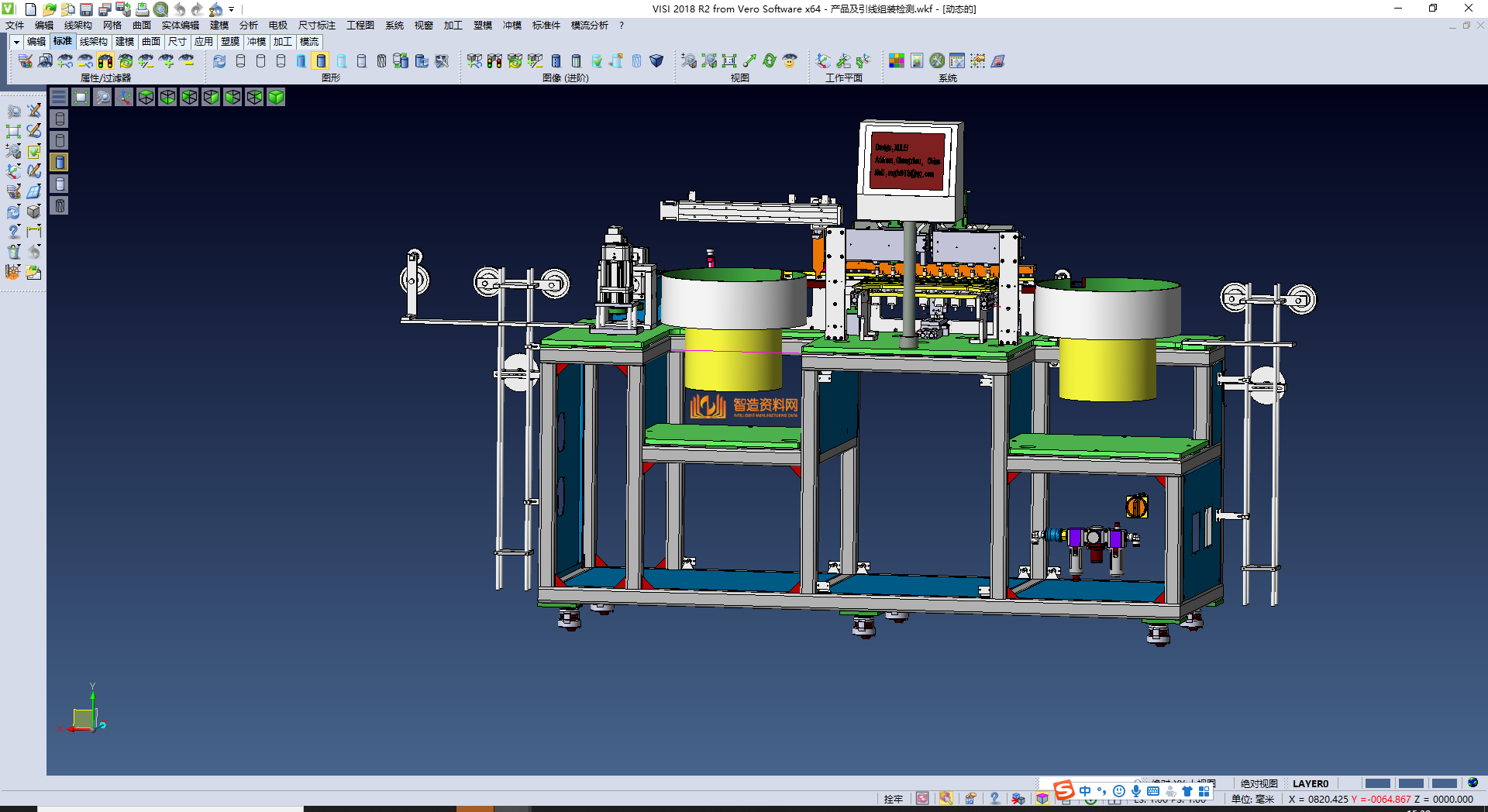
Task: Click the 单位: 毫米 units button
Action: (1252, 799)
